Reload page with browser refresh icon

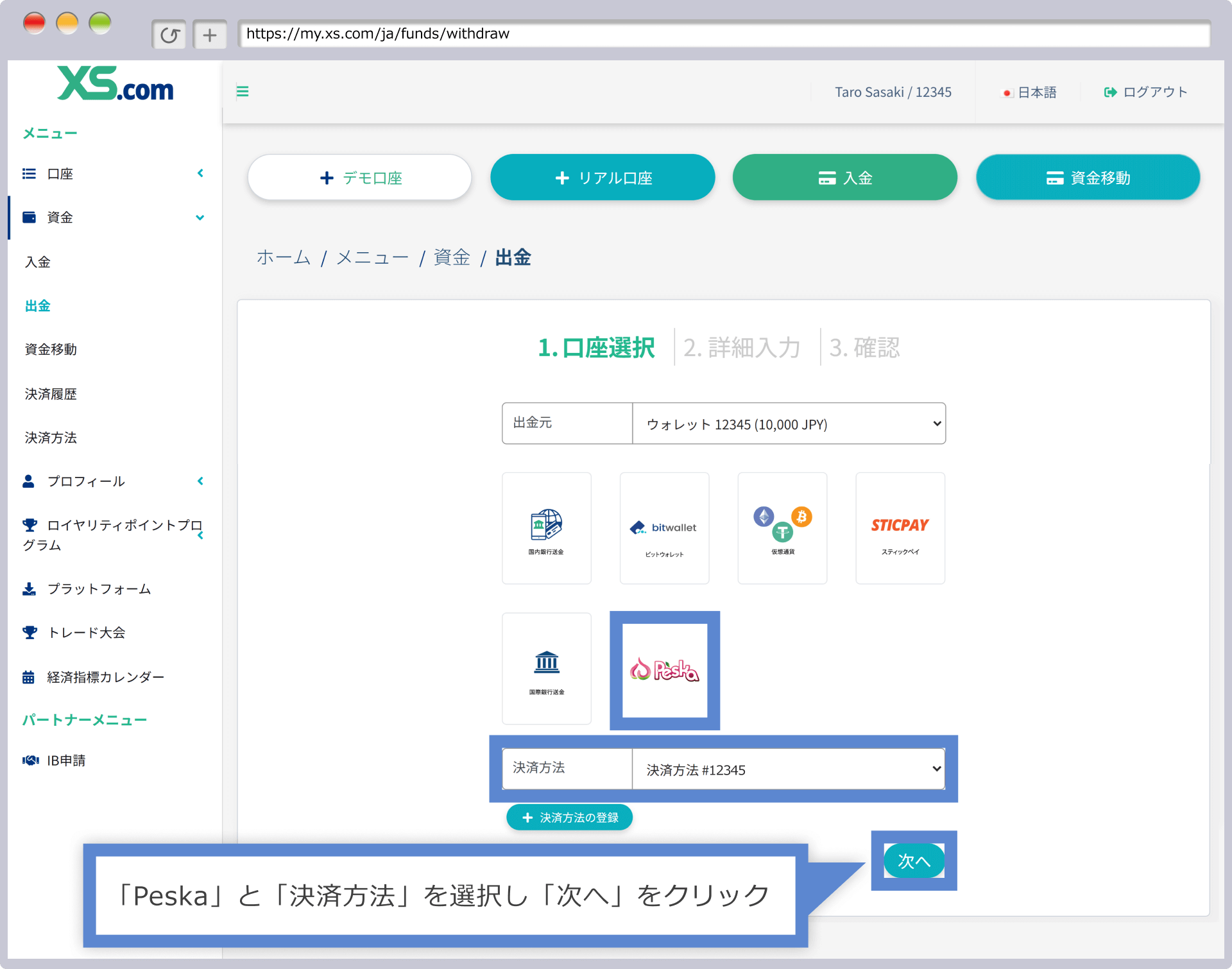[169, 35]
